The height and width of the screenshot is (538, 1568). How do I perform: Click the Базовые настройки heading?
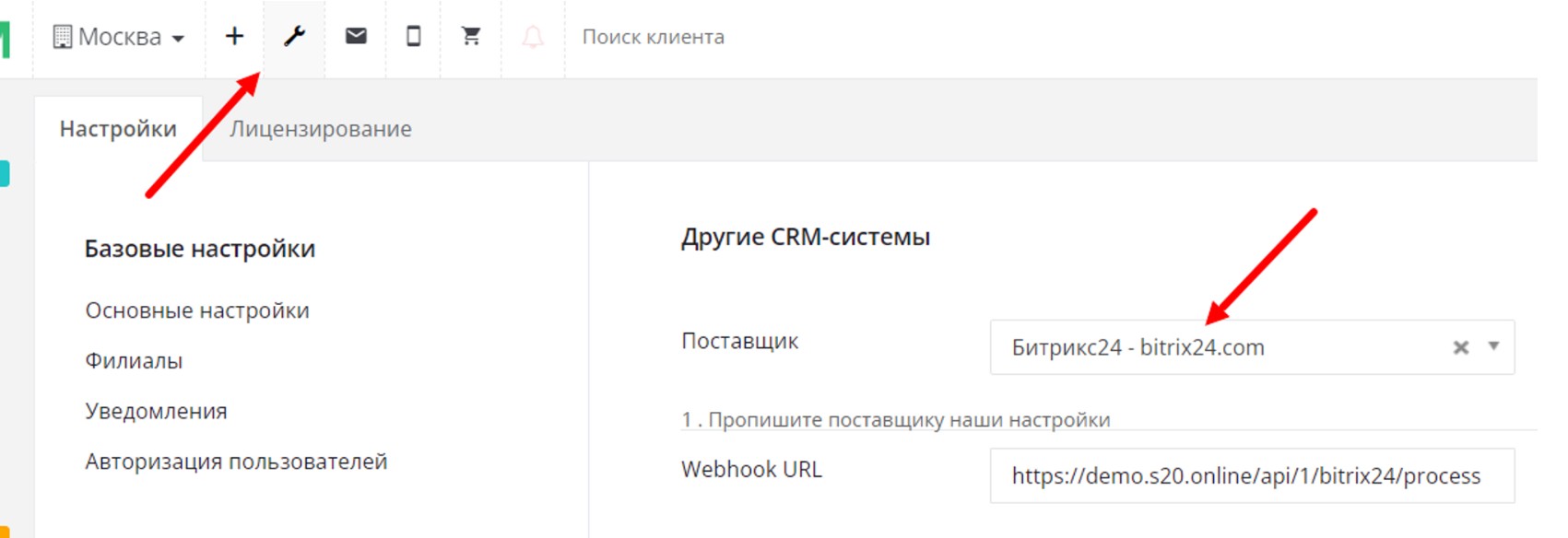point(199,249)
